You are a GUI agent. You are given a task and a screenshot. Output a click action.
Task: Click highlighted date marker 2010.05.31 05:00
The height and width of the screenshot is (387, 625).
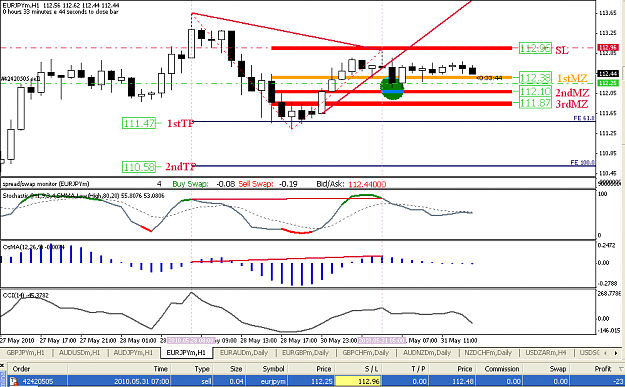click(381, 341)
